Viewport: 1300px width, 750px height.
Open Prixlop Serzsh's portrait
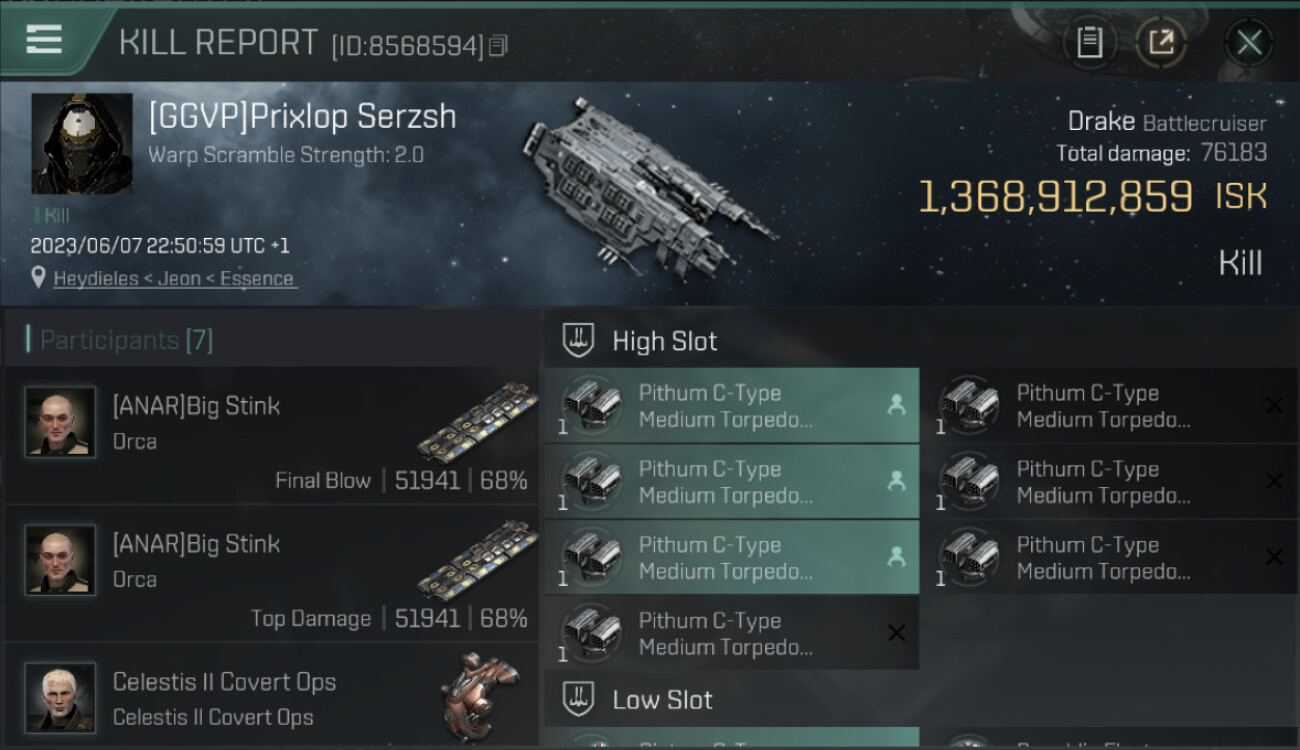82,144
